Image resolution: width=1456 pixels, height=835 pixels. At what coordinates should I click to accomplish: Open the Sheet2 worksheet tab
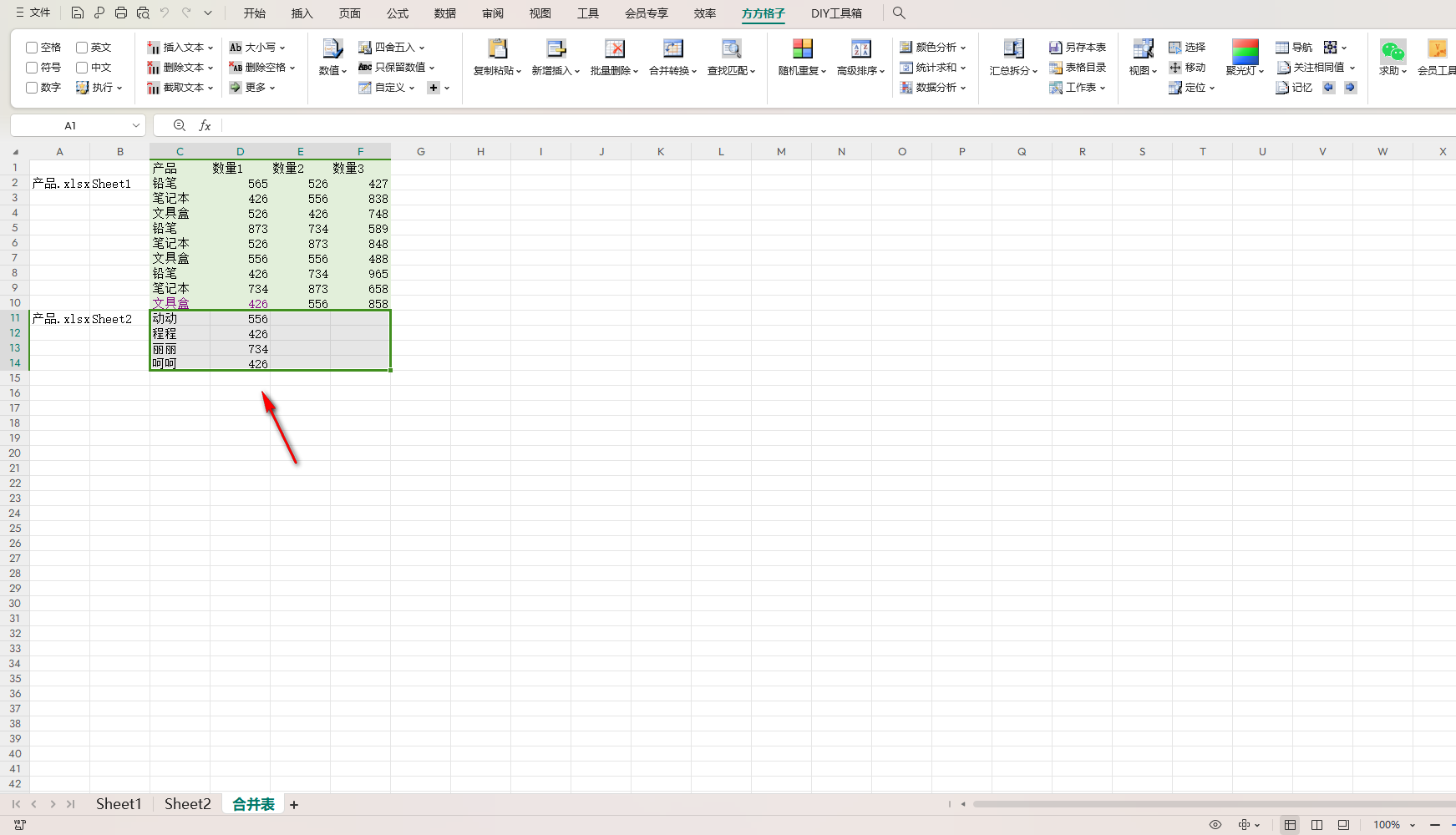click(187, 804)
